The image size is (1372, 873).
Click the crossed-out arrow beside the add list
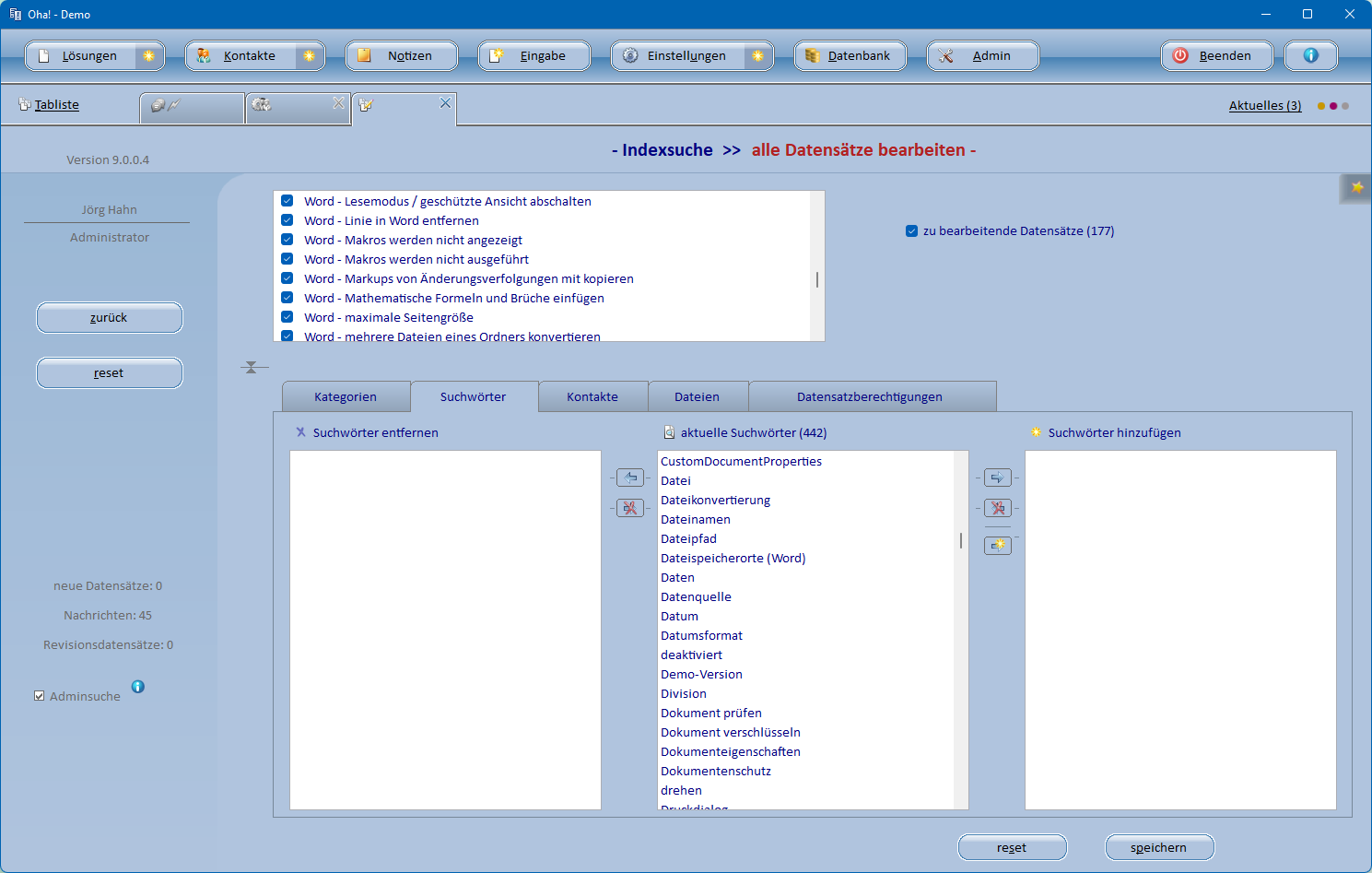click(998, 508)
